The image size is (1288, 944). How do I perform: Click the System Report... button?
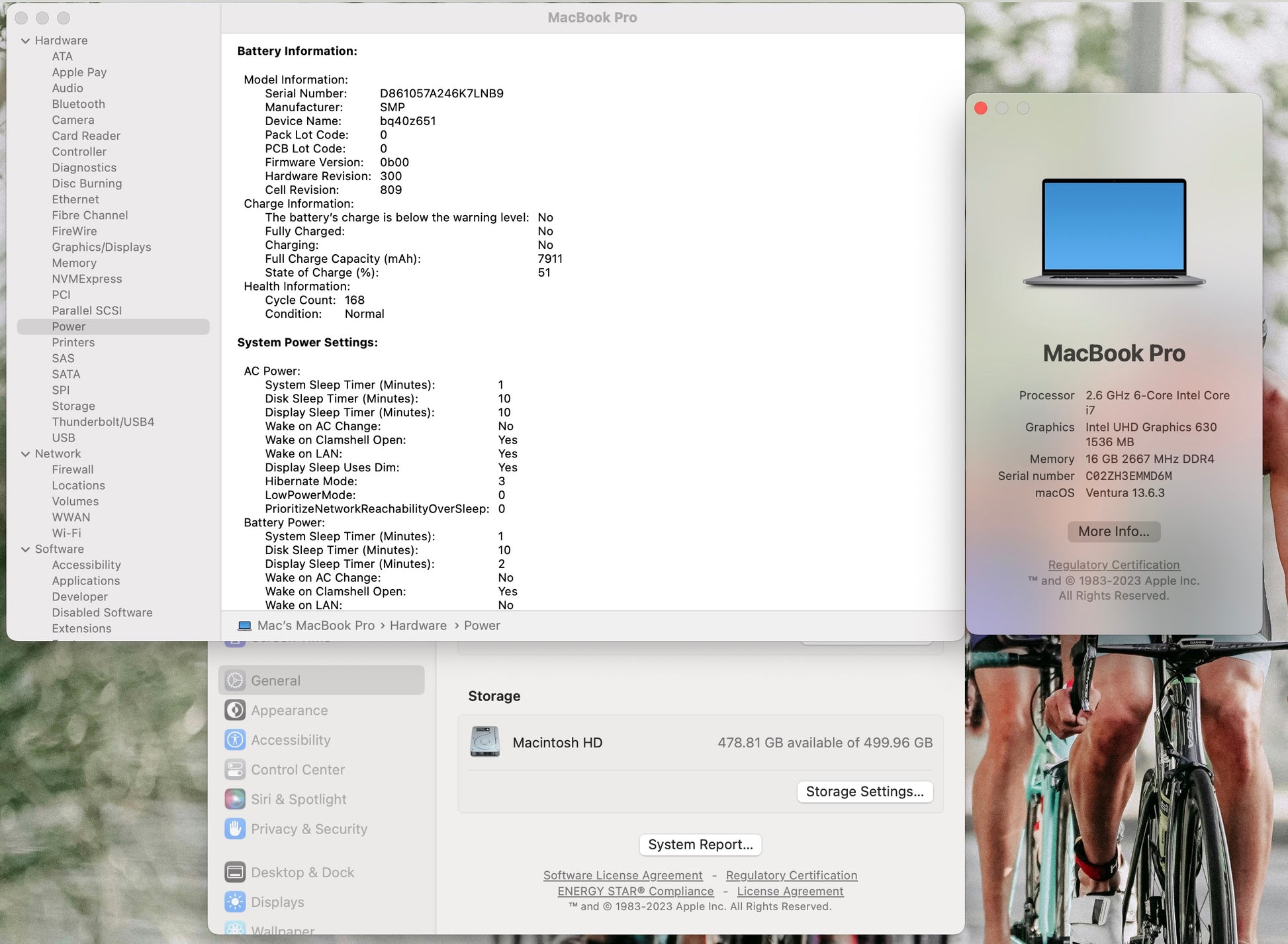pyautogui.click(x=700, y=845)
